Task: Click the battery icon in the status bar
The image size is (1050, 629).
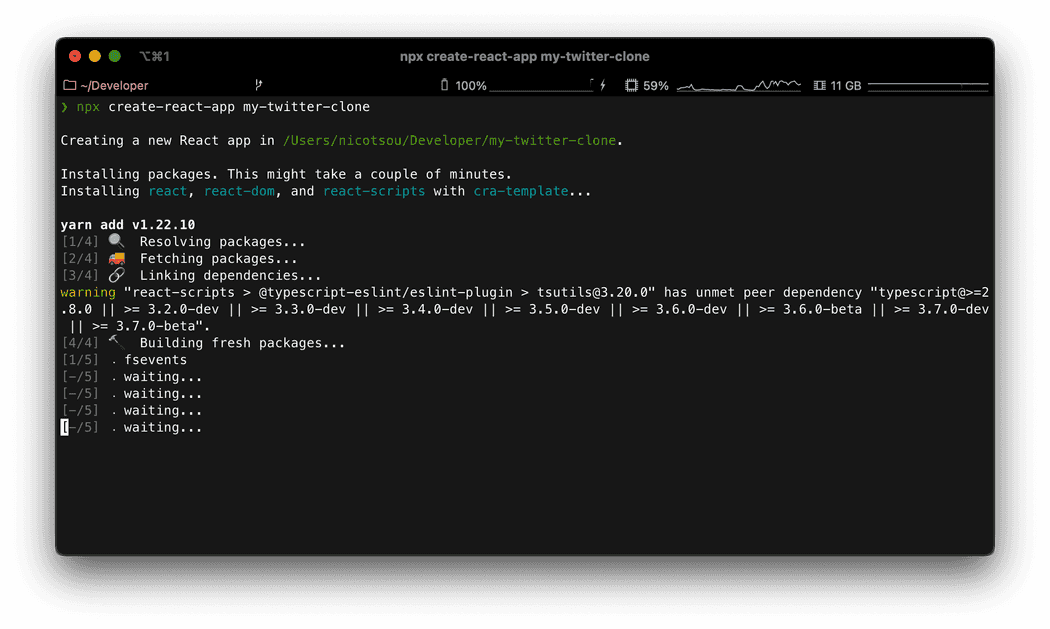Action: coord(443,85)
